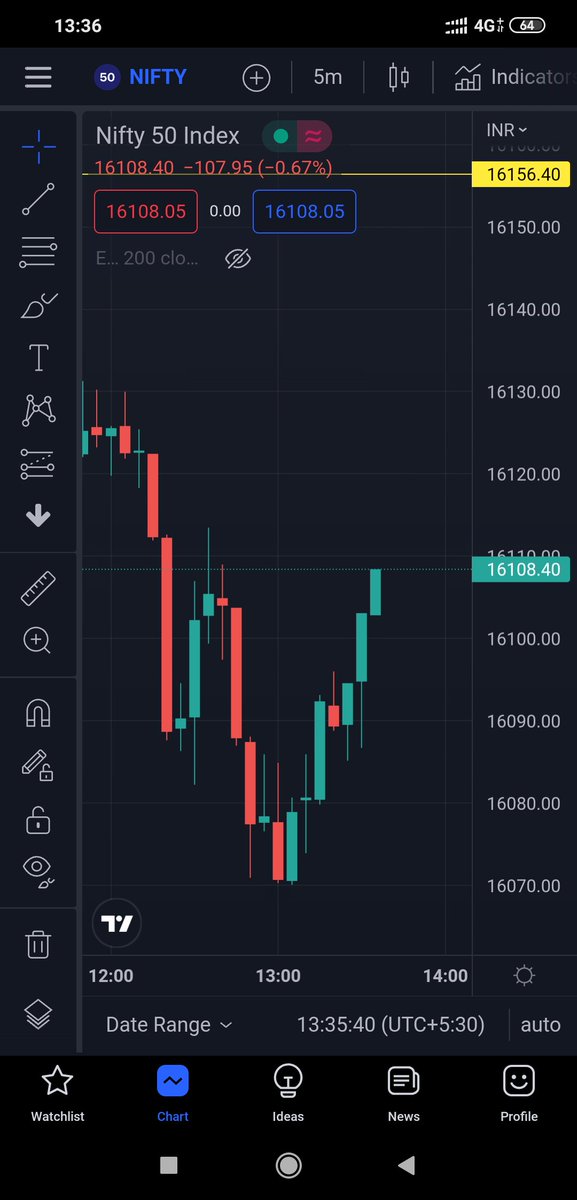Viewport: 577px width, 1200px height.
Task: Delete drawings with the trash icon
Action: [x=38, y=943]
